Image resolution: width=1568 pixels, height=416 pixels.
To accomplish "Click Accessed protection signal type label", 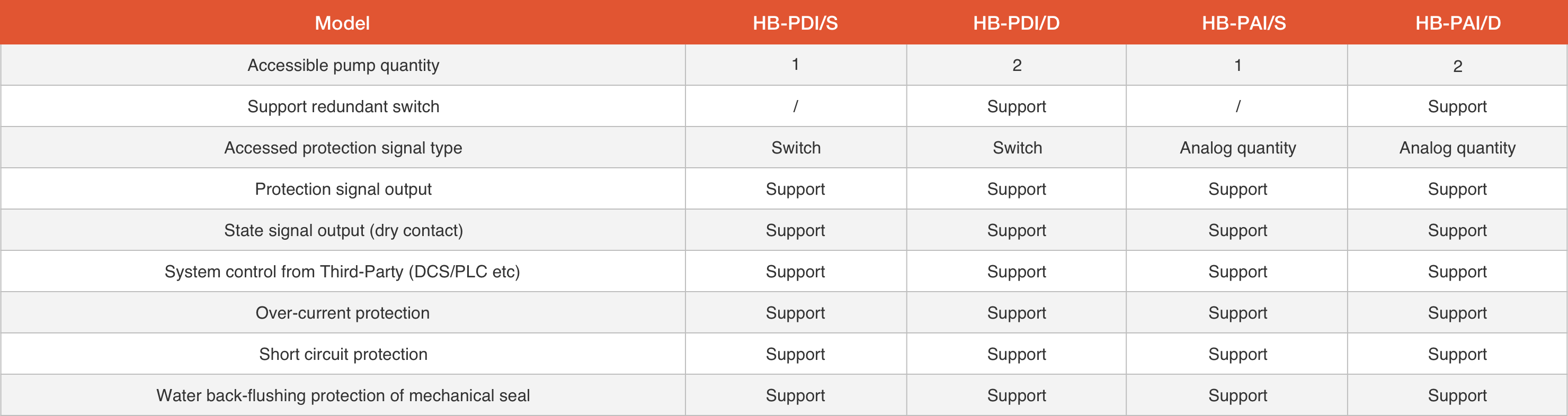I will click(x=343, y=148).
